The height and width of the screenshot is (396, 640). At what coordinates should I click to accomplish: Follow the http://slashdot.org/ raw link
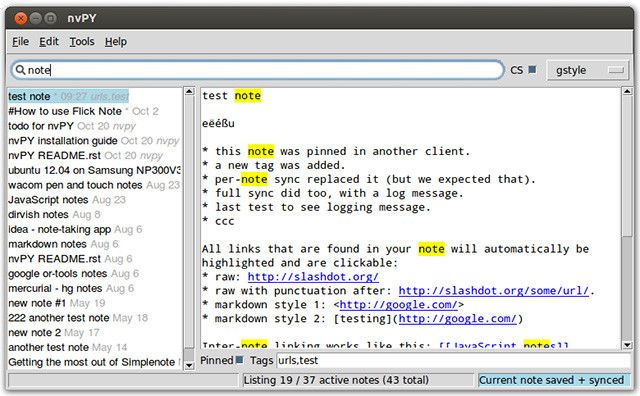click(313, 277)
